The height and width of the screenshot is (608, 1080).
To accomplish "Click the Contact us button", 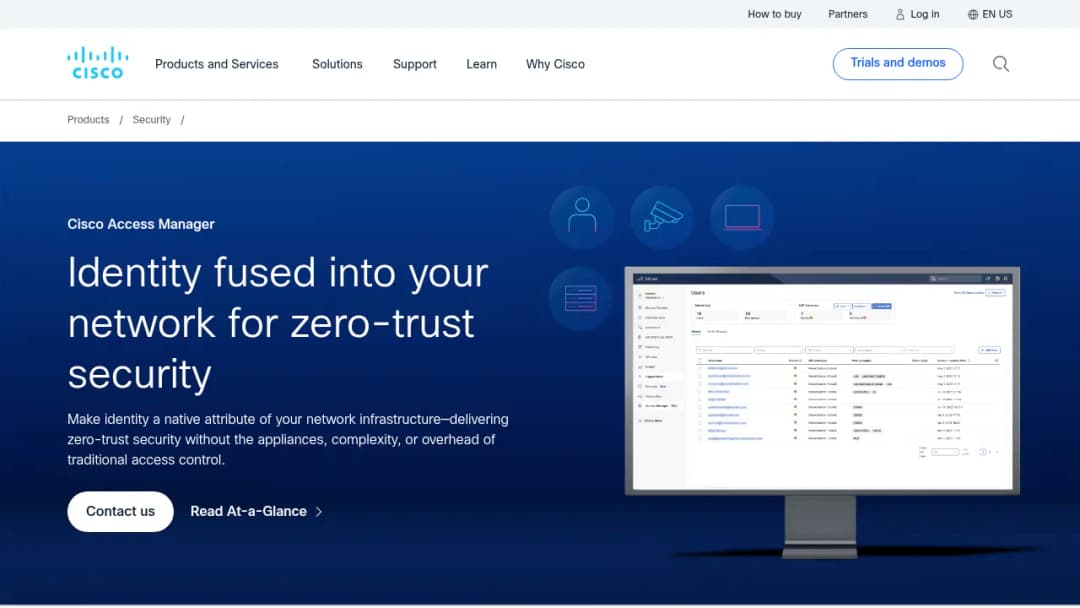I will point(121,512).
